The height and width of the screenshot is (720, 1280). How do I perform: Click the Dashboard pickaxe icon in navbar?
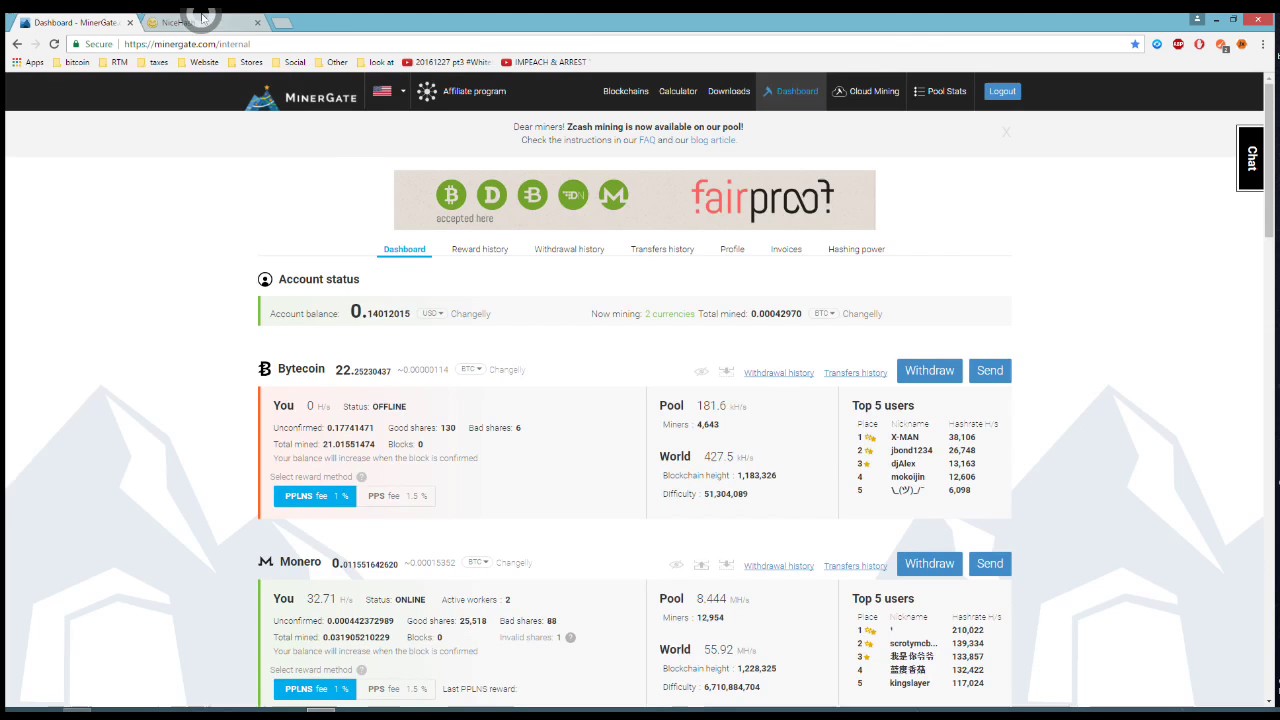tap(768, 91)
